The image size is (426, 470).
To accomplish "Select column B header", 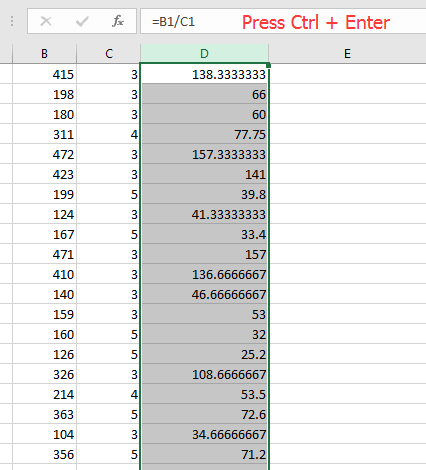I will tap(44, 53).
